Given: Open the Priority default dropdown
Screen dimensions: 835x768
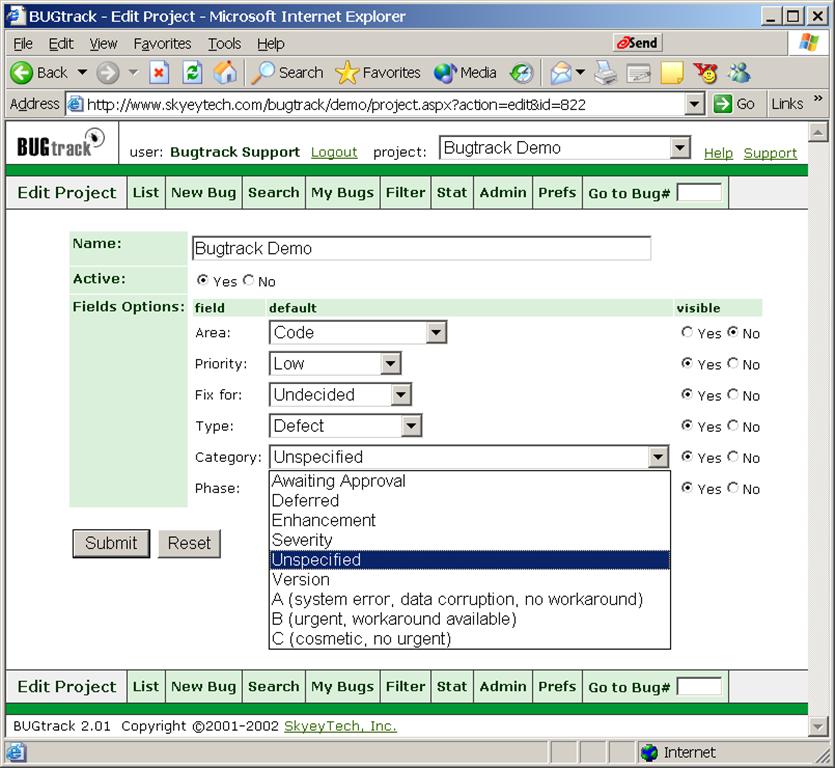Looking at the screenshot, I should [x=390, y=364].
